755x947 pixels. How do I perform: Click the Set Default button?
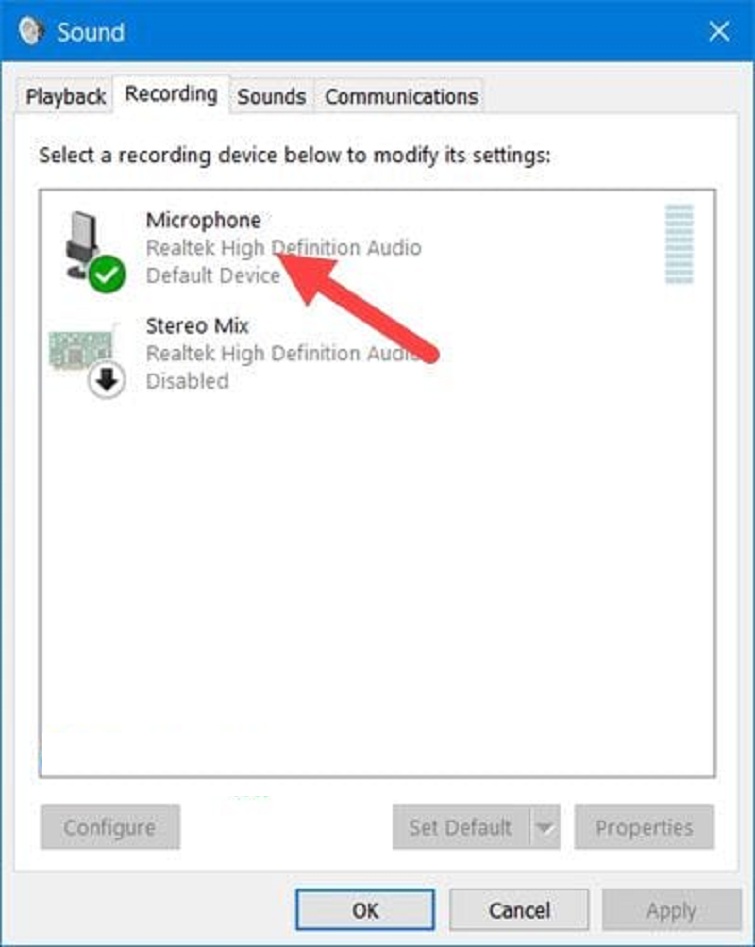pos(461,827)
